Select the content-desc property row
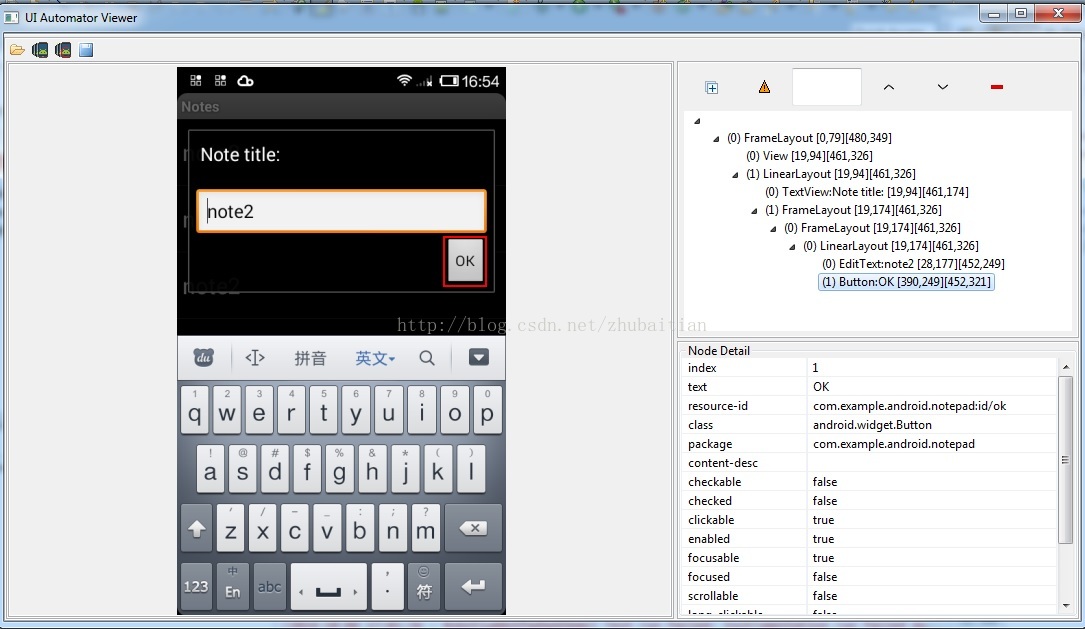 coord(870,463)
